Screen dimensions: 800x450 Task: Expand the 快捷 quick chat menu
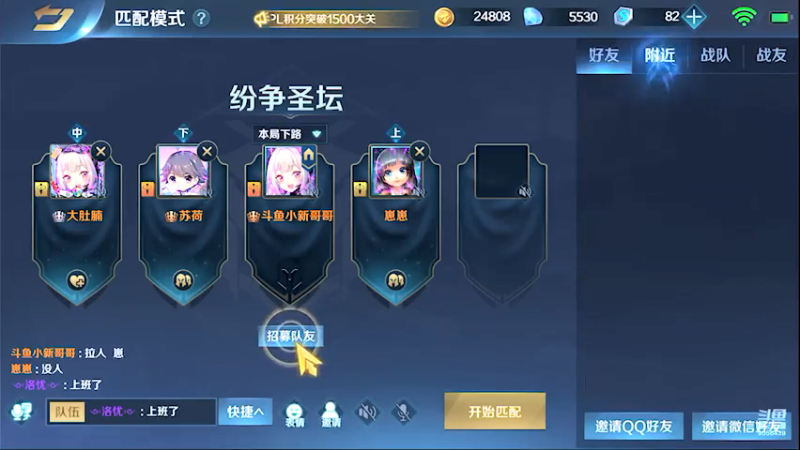pos(245,412)
